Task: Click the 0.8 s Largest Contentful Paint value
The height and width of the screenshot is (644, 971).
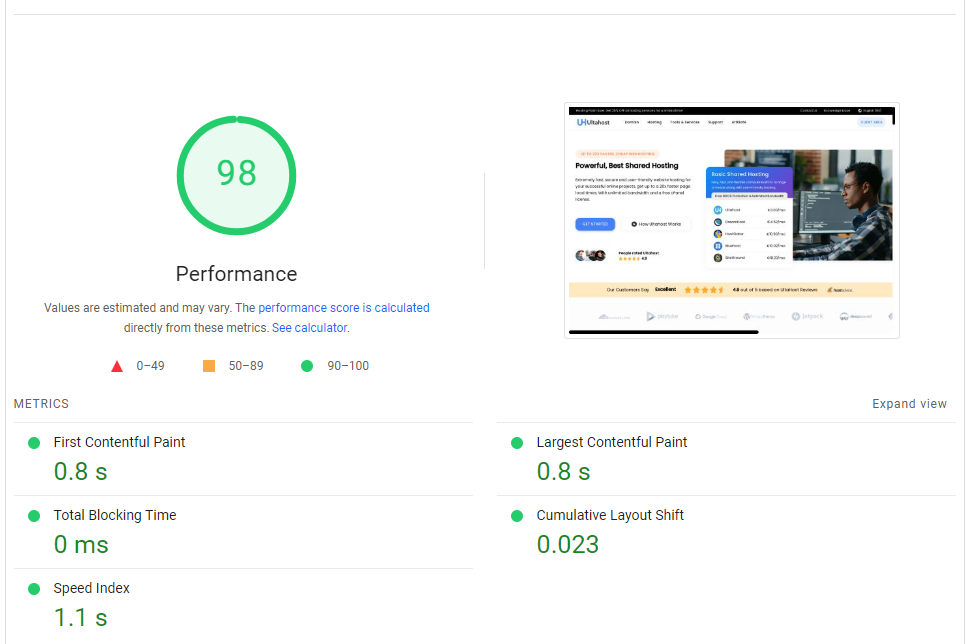Action: (x=564, y=472)
